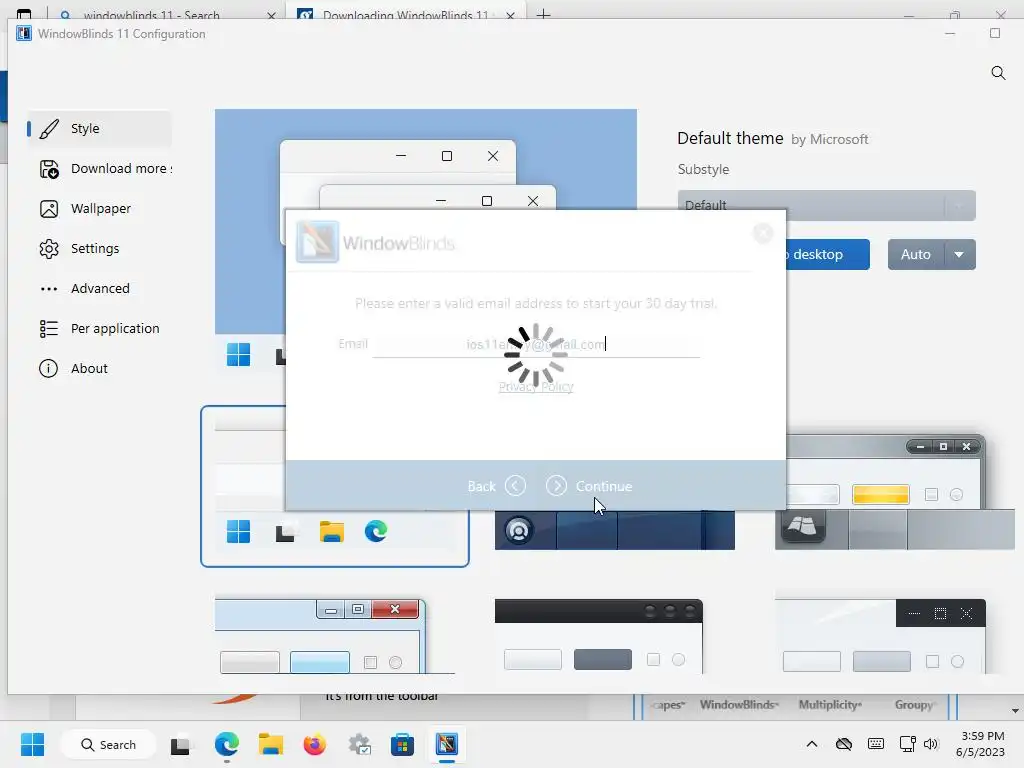Switch to windowblinds 11 Search browser tab

(168, 14)
